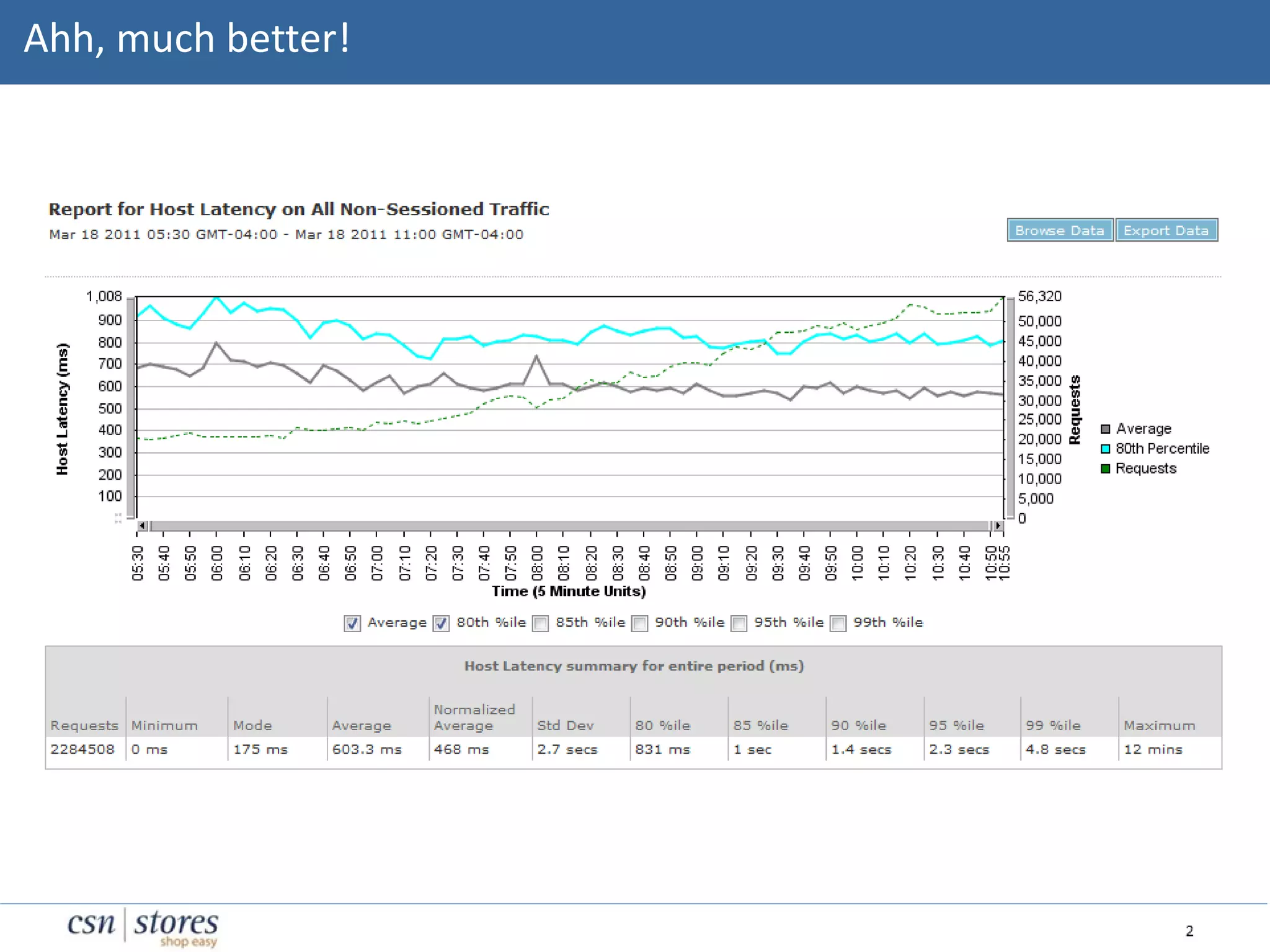Enable the 95th %ile checkbox
Image resolution: width=1270 pixels, height=952 pixels.
click(739, 623)
